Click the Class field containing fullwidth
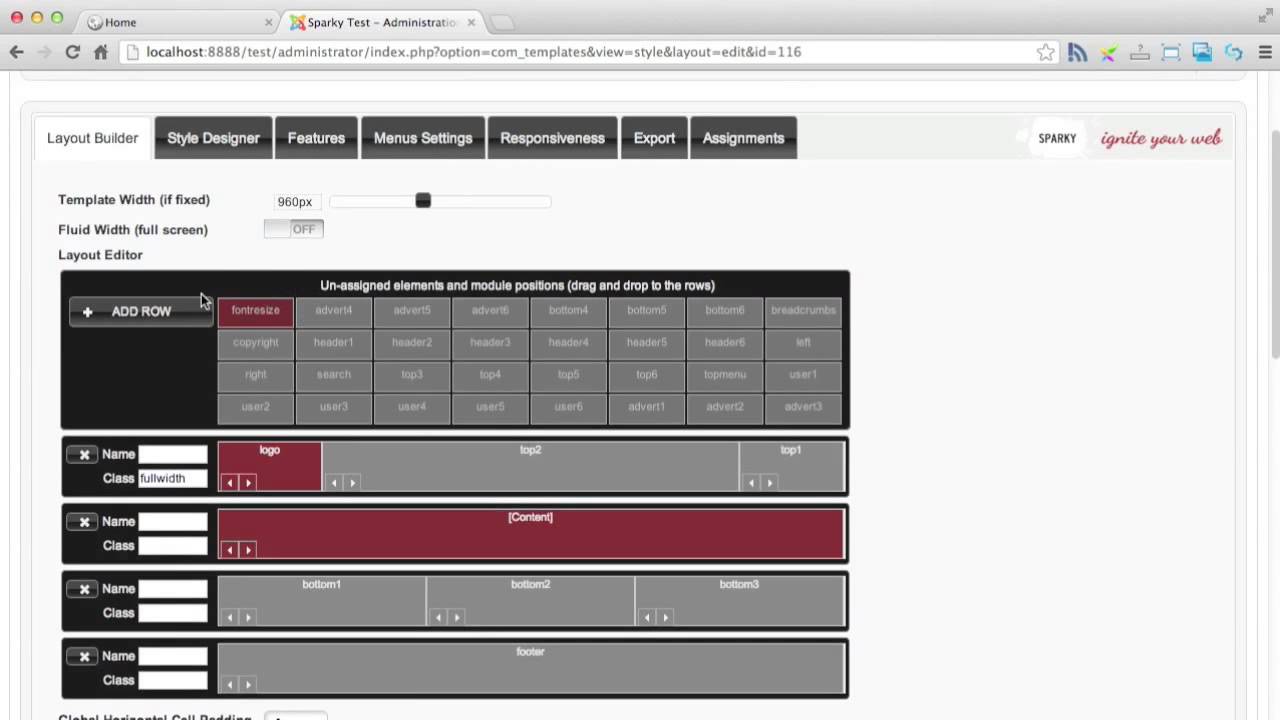The image size is (1280, 720). (173, 478)
